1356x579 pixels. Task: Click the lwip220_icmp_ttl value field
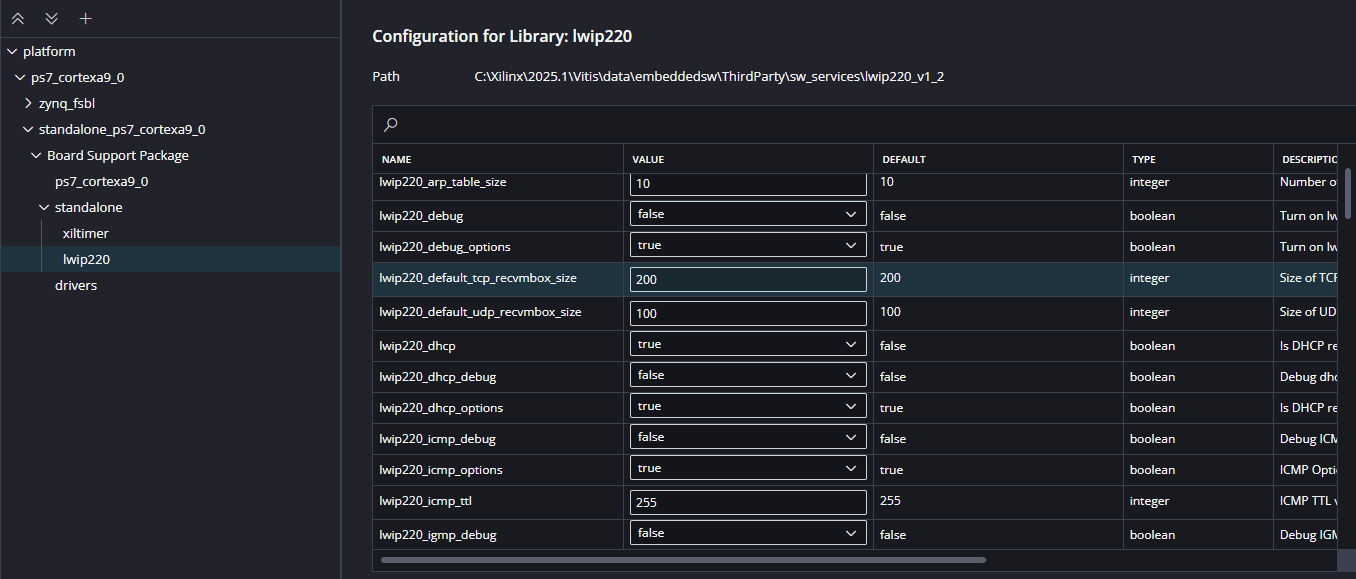click(x=748, y=502)
